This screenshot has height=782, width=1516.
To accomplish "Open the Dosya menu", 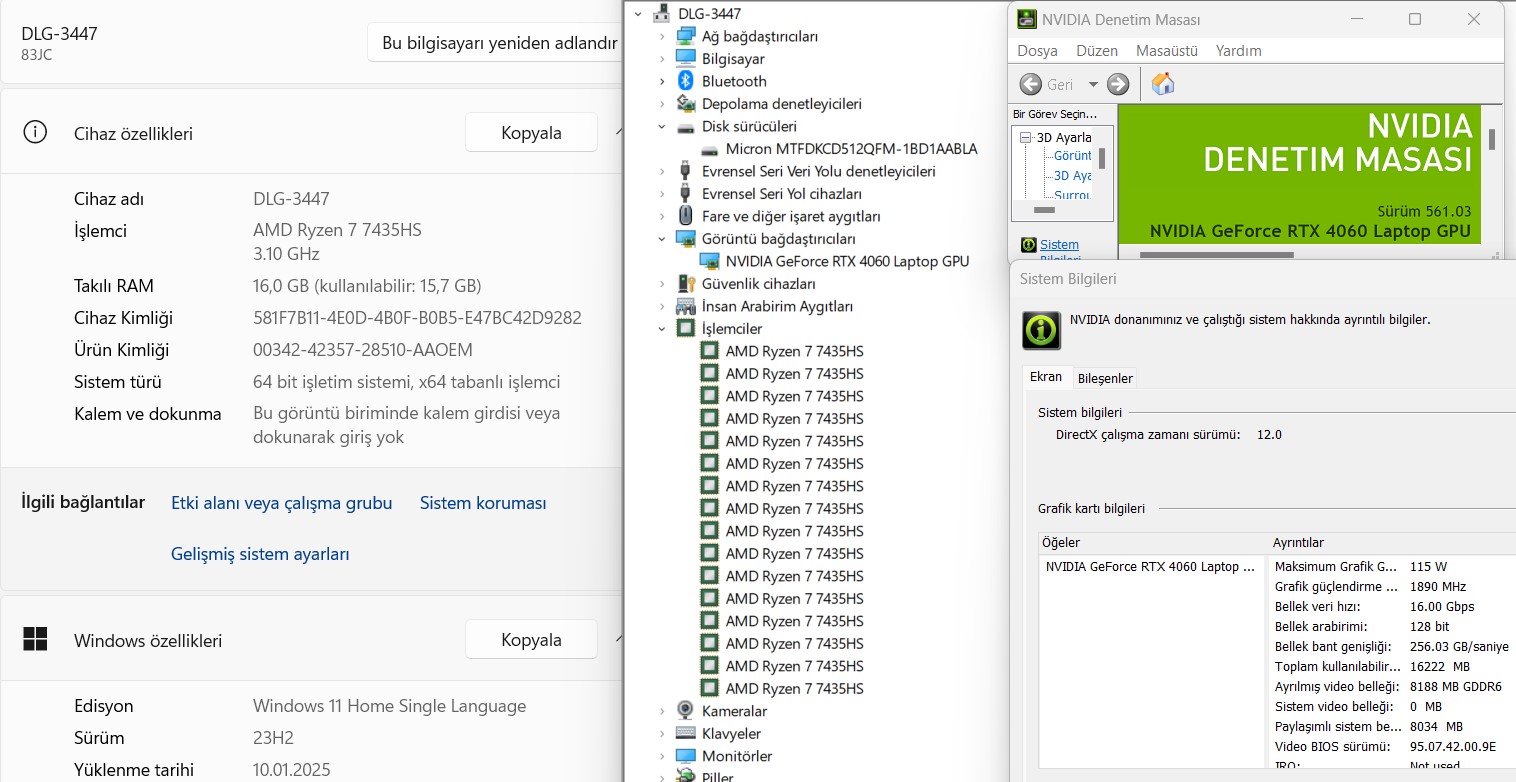I will click(1037, 51).
